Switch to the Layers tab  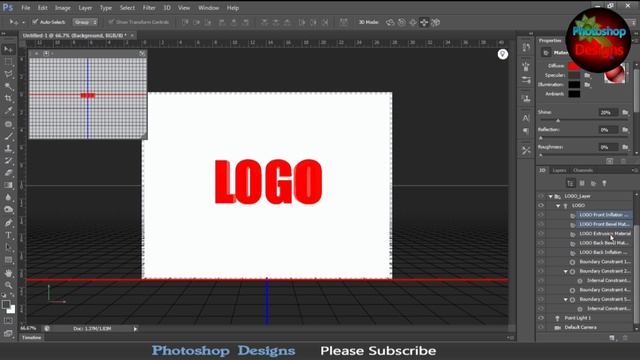pyautogui.click(x=559, y=170)
